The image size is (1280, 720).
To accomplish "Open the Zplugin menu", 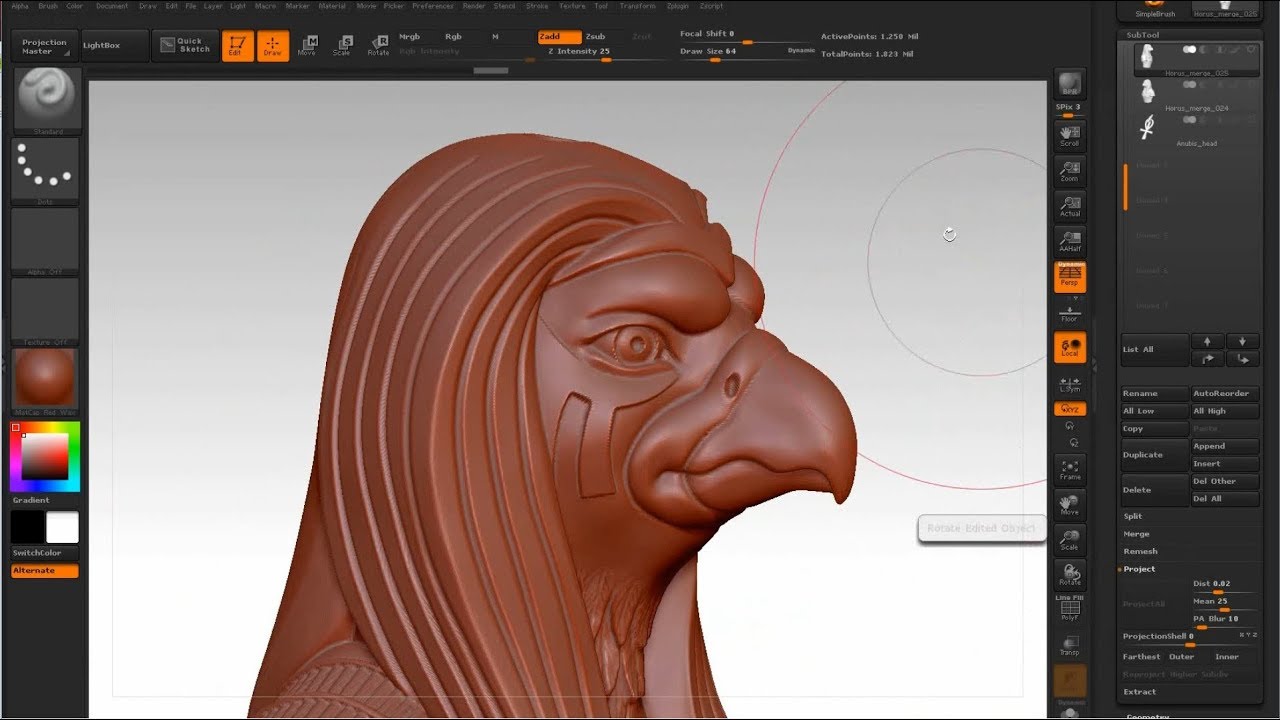I will coord(677,6).
